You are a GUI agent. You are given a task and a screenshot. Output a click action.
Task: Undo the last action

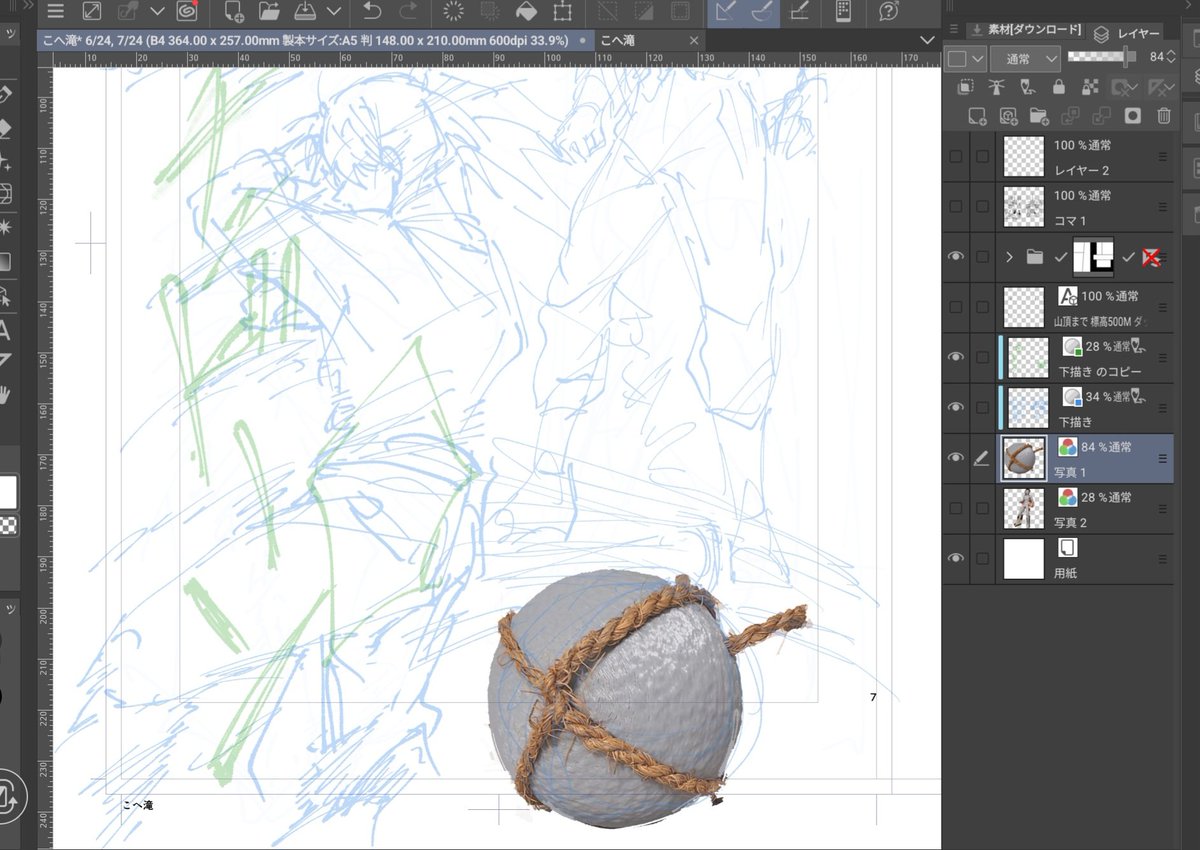click(371, 12)
